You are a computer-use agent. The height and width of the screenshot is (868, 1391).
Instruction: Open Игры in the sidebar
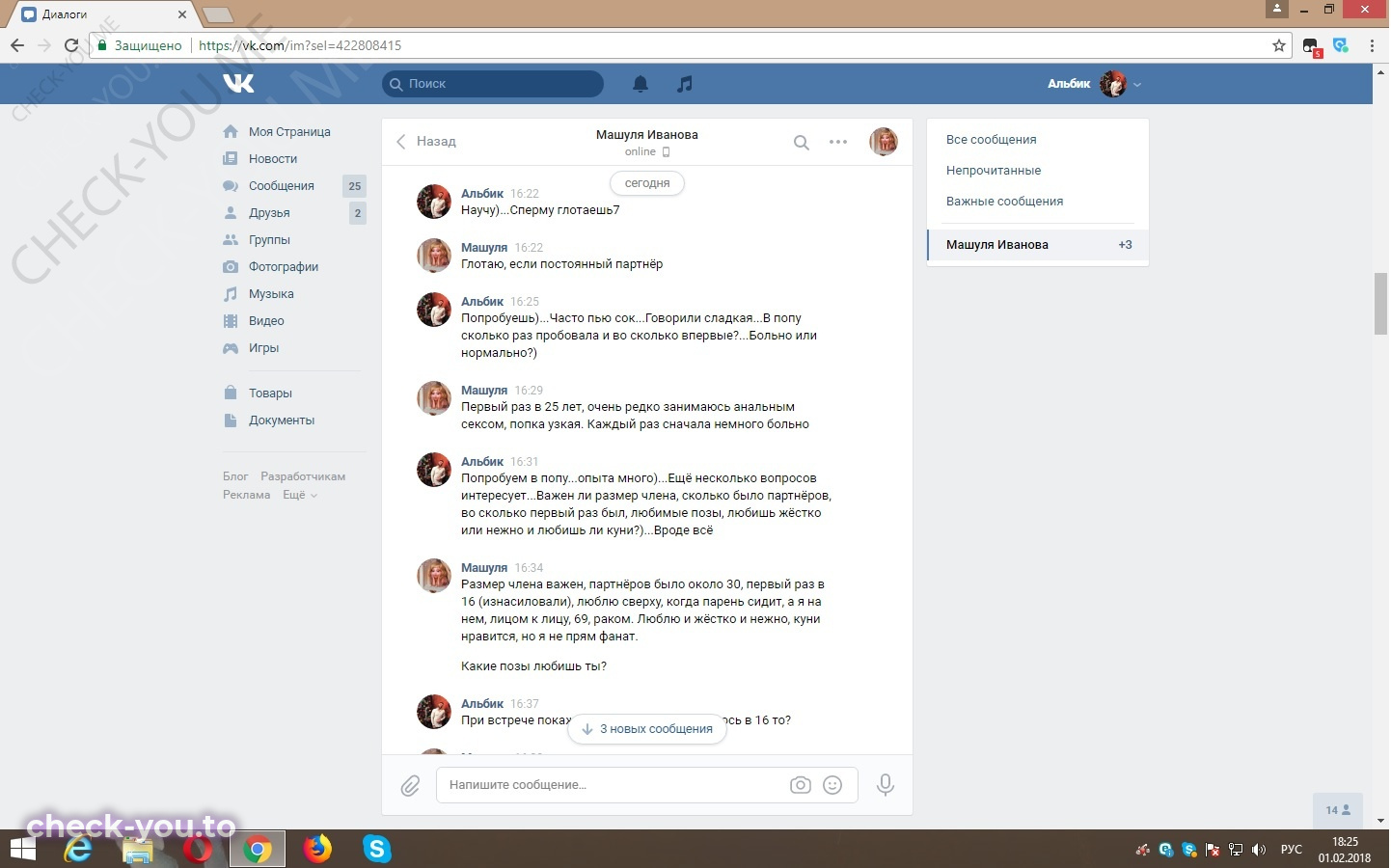pyautogui.click(x=263, y=348)
